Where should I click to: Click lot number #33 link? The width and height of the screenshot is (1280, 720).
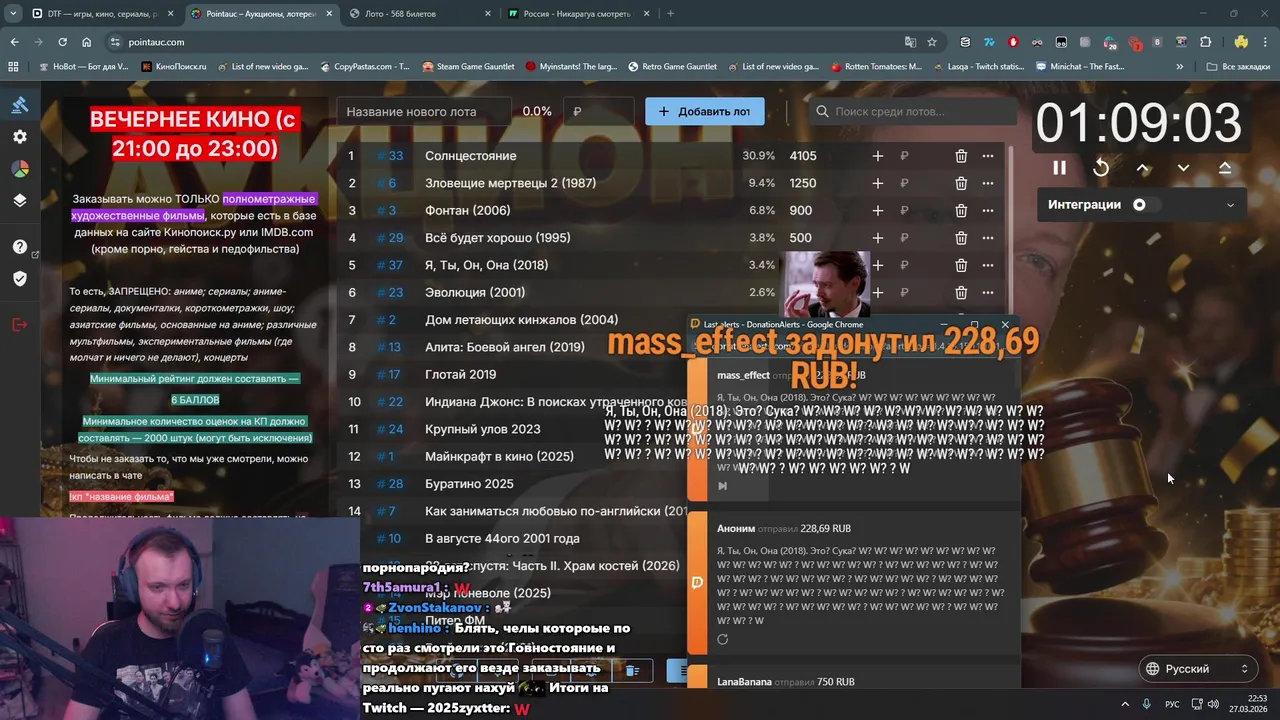[390, 156]
